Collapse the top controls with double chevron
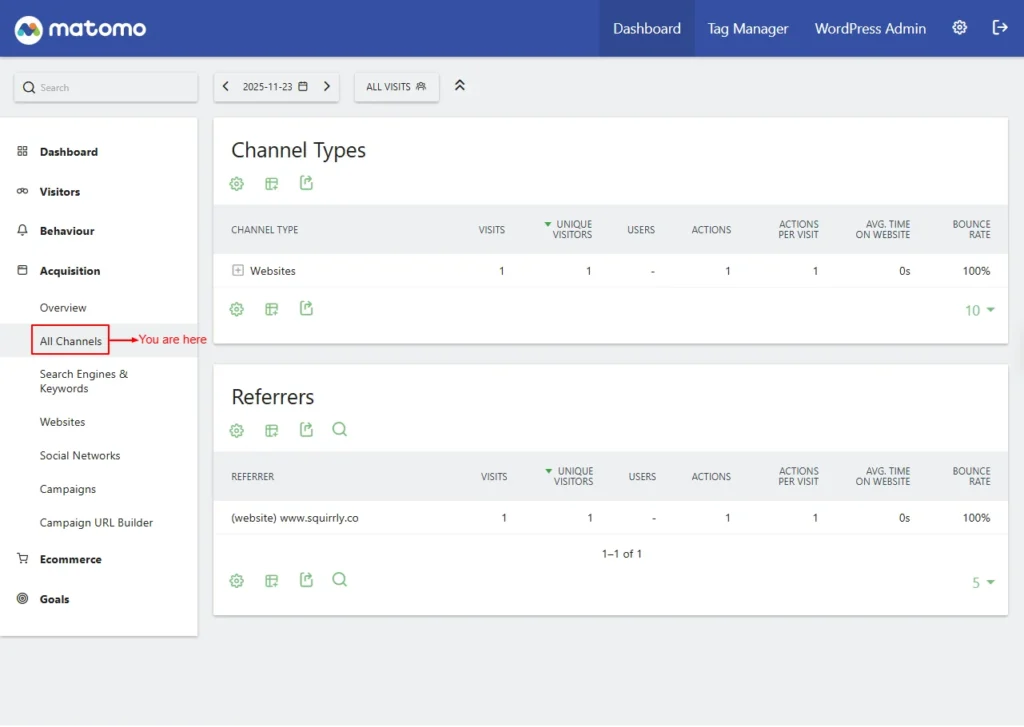The image size is (1024, 727). [x=460, y=86]
